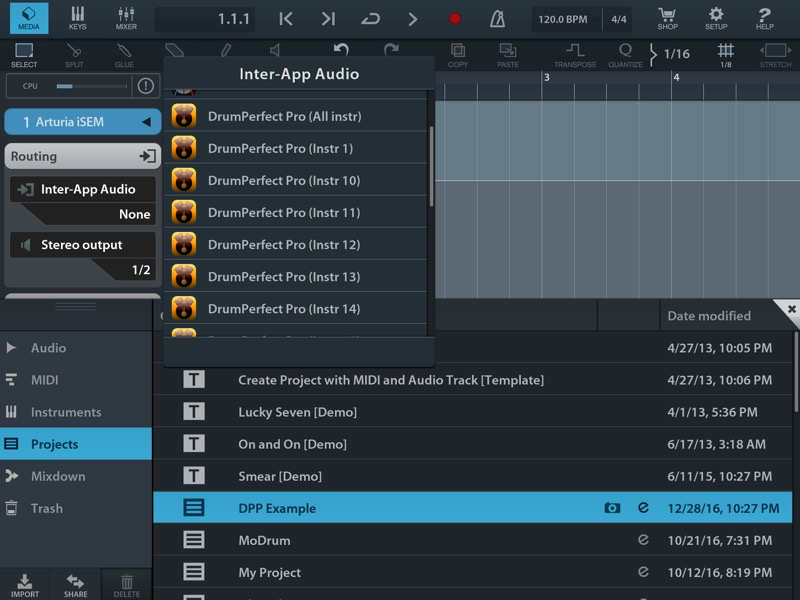Image resolution: width=800 pixels, height=600 pixels.
Task: Open the Mixdown media category
Action: (76, 477)
